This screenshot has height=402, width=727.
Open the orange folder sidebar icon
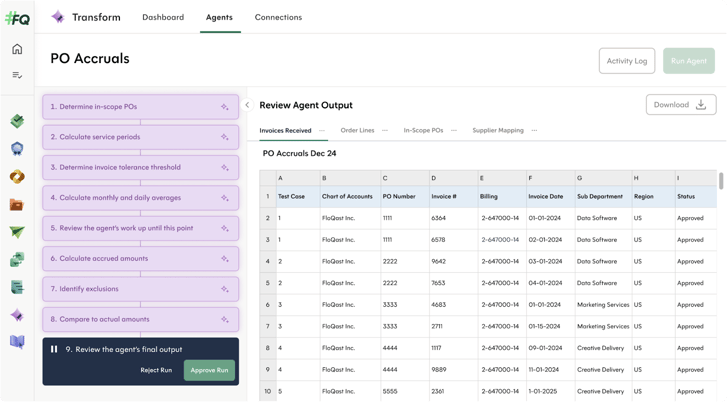tap(17, 204)
